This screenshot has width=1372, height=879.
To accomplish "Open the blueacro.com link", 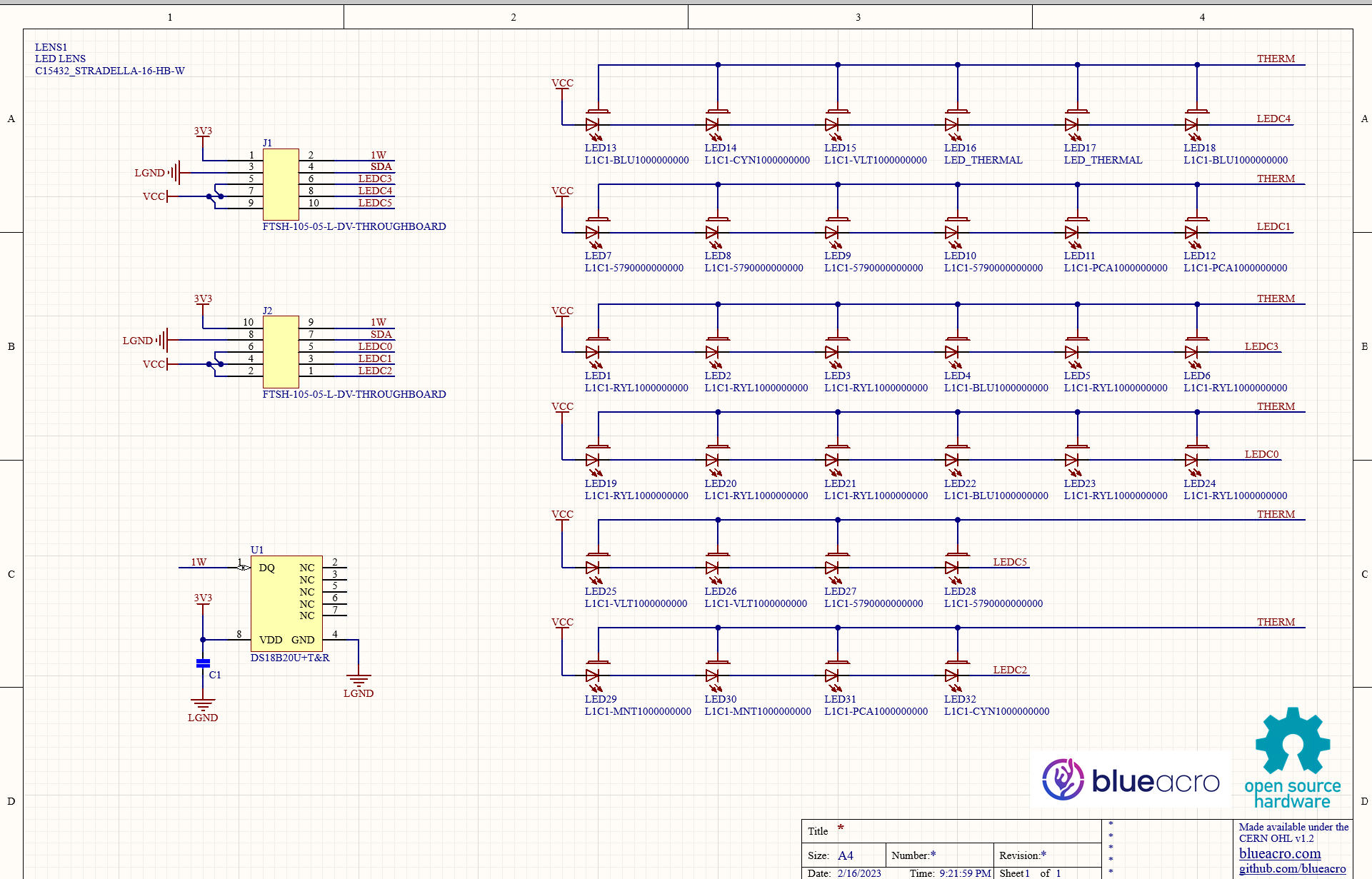I will tap(1280, 853).
